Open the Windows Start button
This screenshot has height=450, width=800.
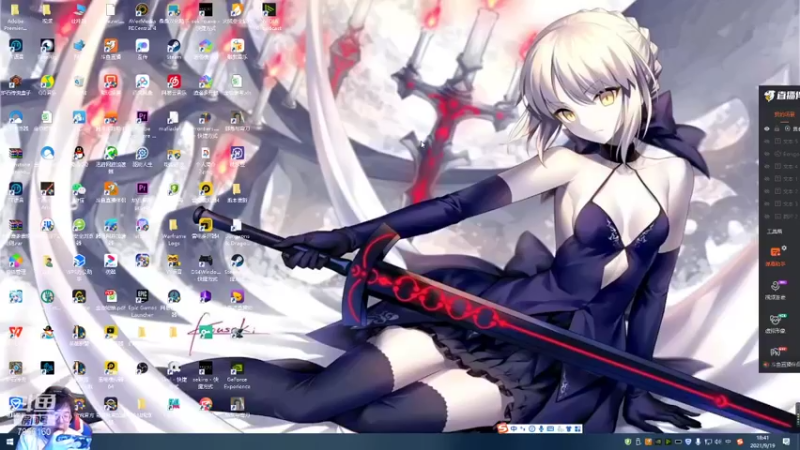pyautogui.click(x=9, y=442)
